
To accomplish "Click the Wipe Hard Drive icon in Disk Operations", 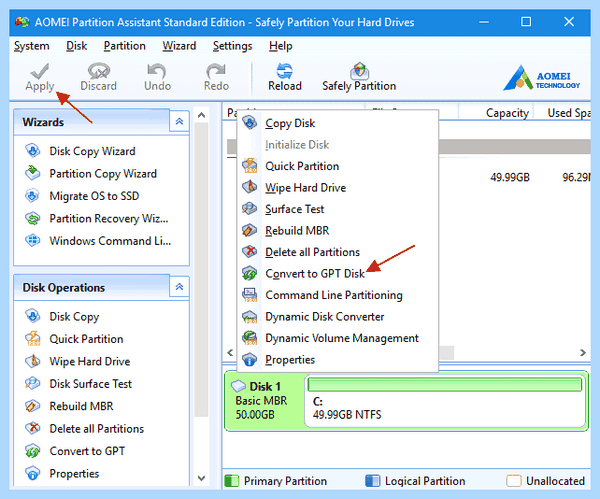I will (33, 361).
